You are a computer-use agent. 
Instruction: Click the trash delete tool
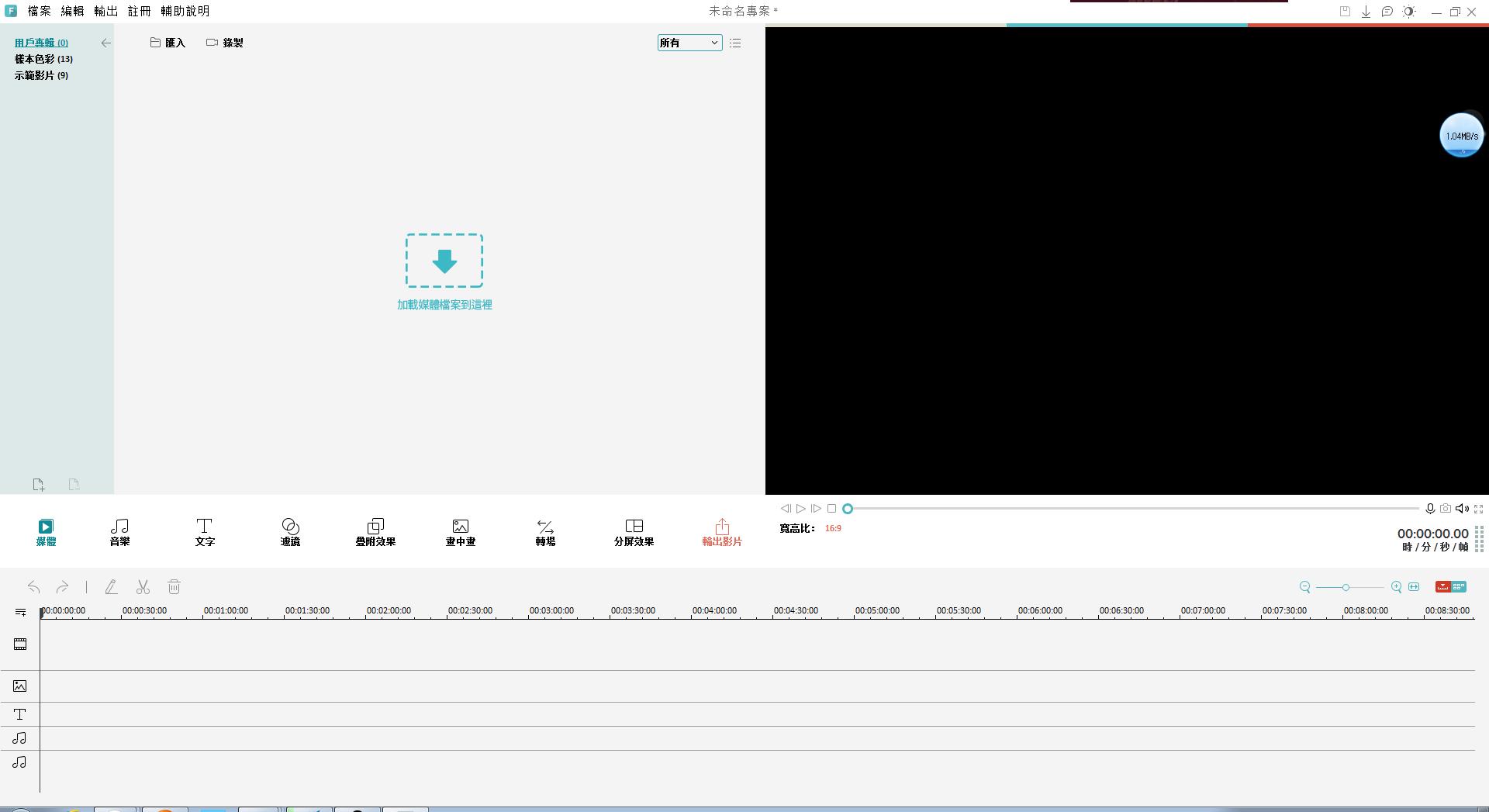tap(174, 587)
